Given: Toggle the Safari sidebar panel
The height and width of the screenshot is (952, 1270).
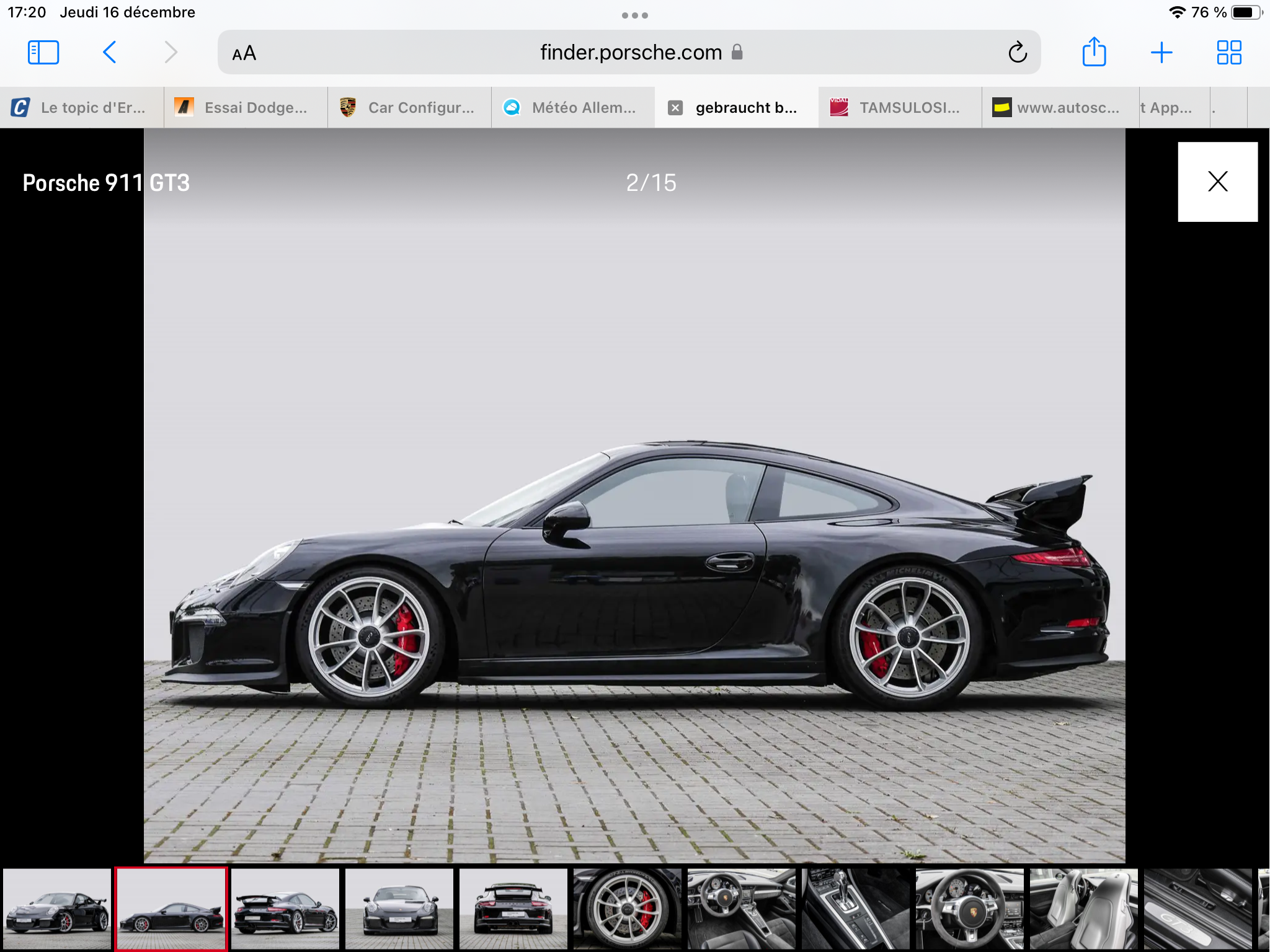Looking at the screenshot, I should 43,53.
